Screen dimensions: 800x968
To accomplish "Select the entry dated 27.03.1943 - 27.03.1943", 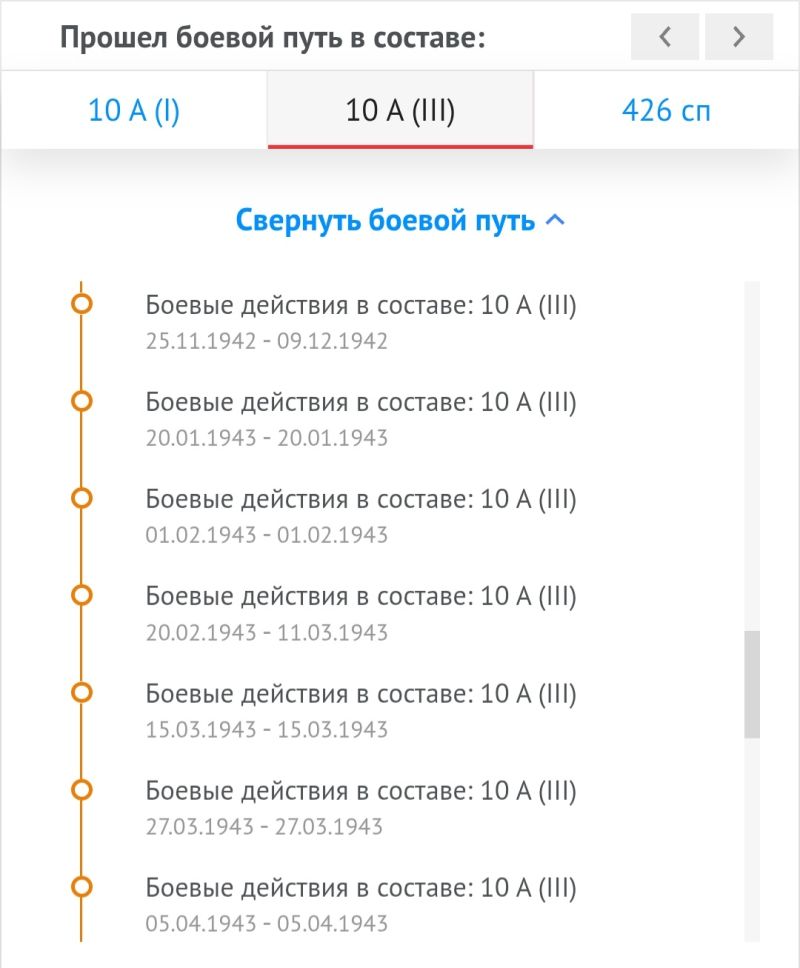I will [x=360, y=807].
